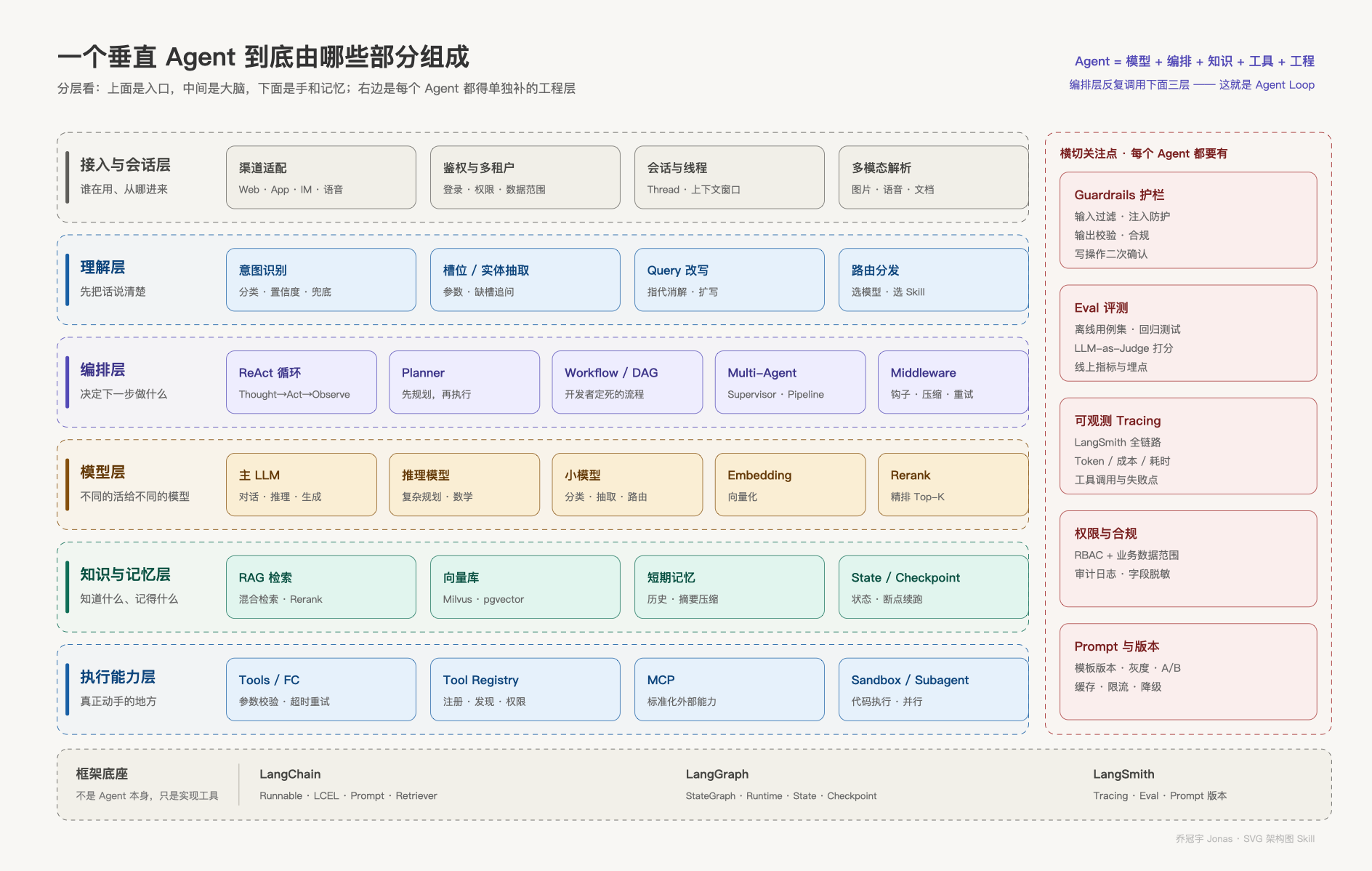Click the 短期记忆 card
Screen dimensions: 1372x871
pos(730,587)
